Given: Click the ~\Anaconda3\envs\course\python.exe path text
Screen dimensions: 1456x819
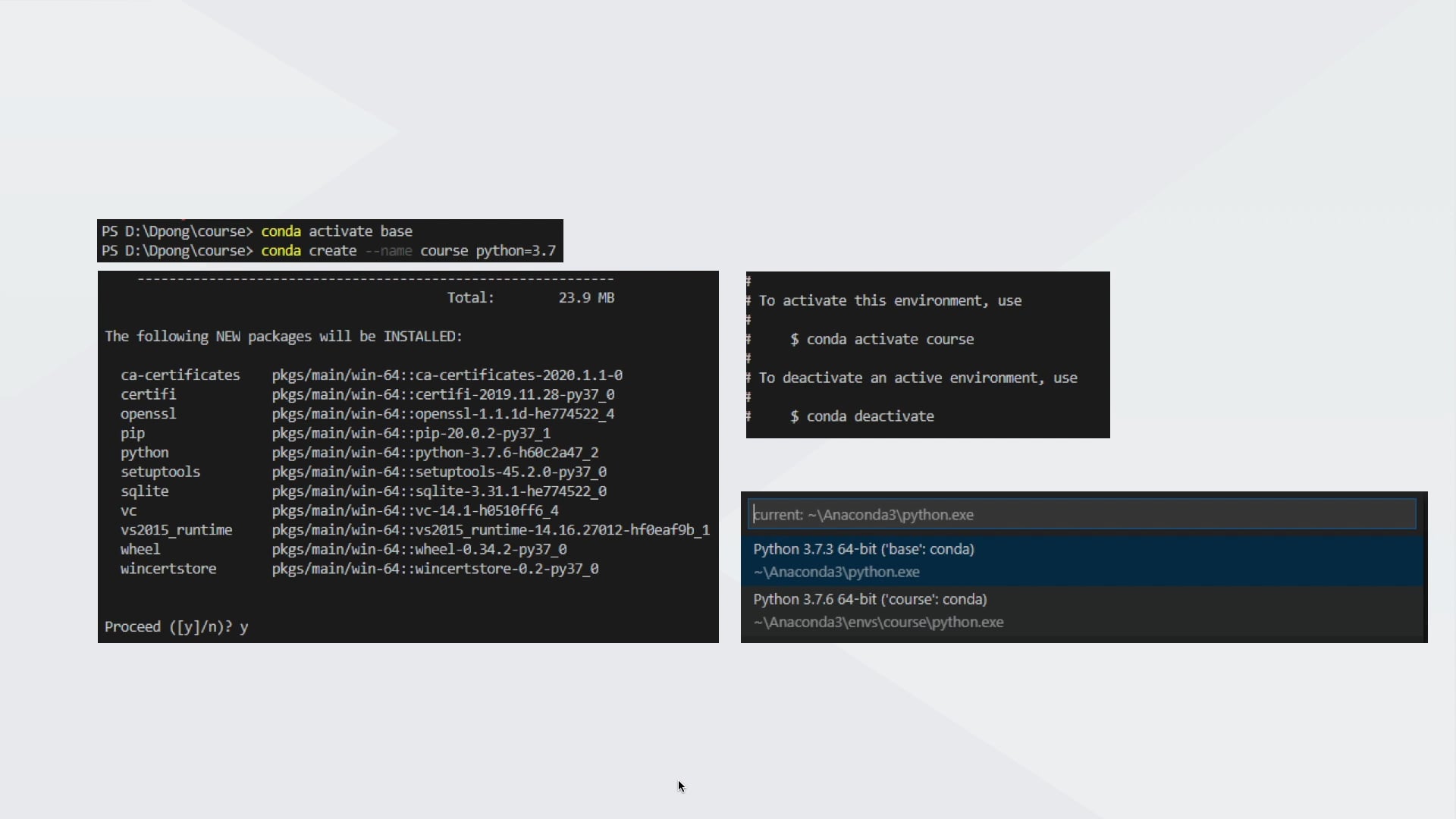Looking at the screenshot, I should [878, 622].
